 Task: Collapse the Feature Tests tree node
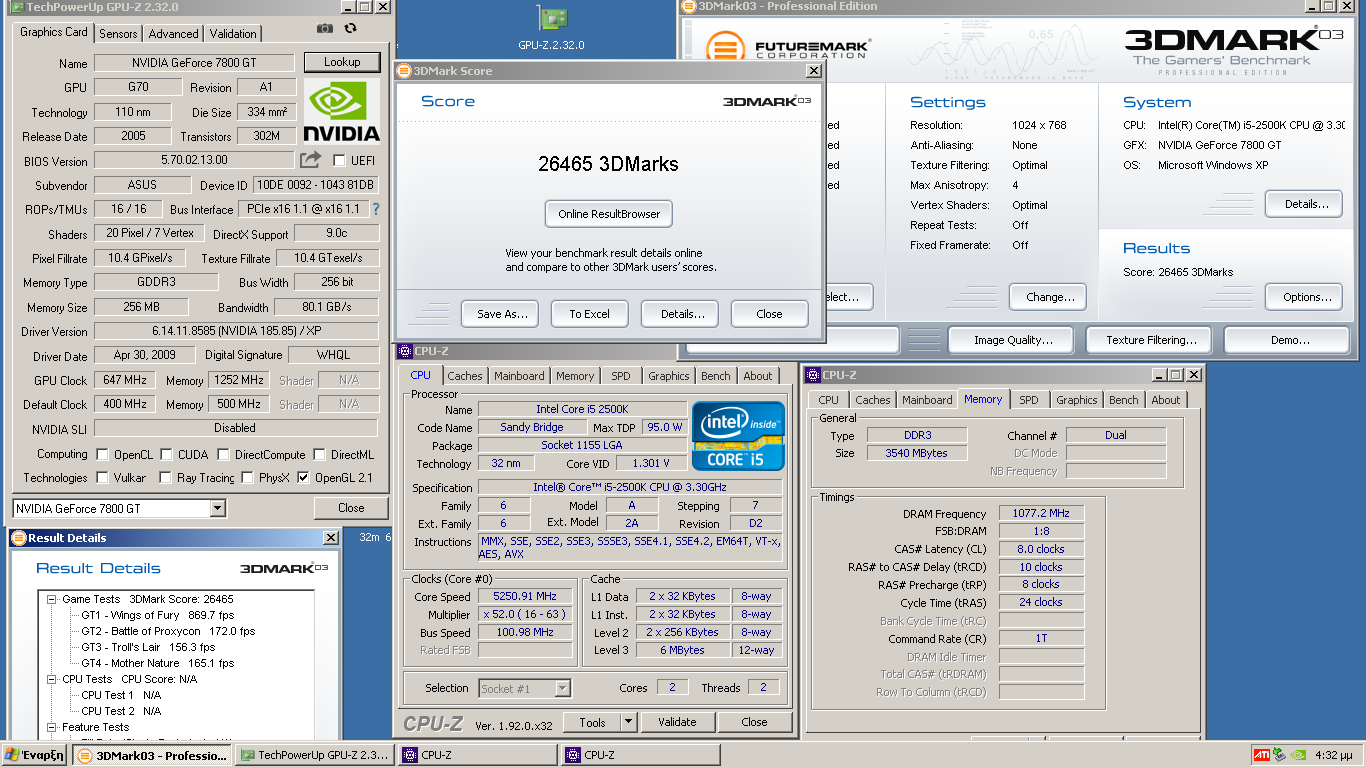point(51,727)
